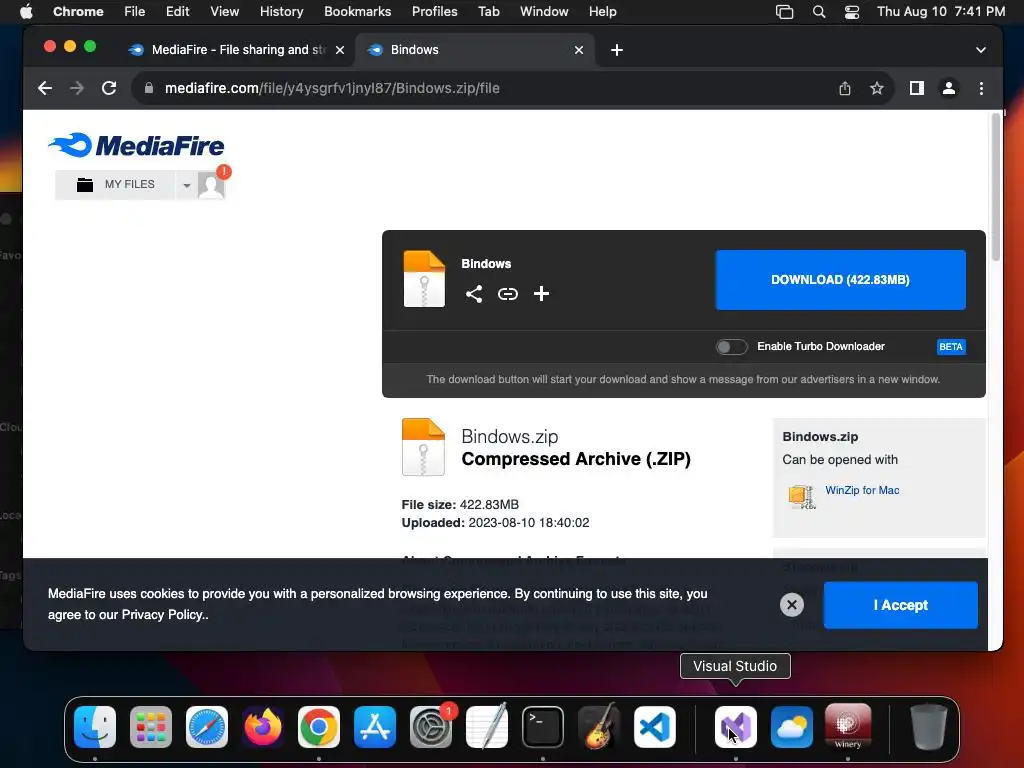Close the Bindows tab
The width and height of the screenshot is (1024, 768).
tap(579, 50)
